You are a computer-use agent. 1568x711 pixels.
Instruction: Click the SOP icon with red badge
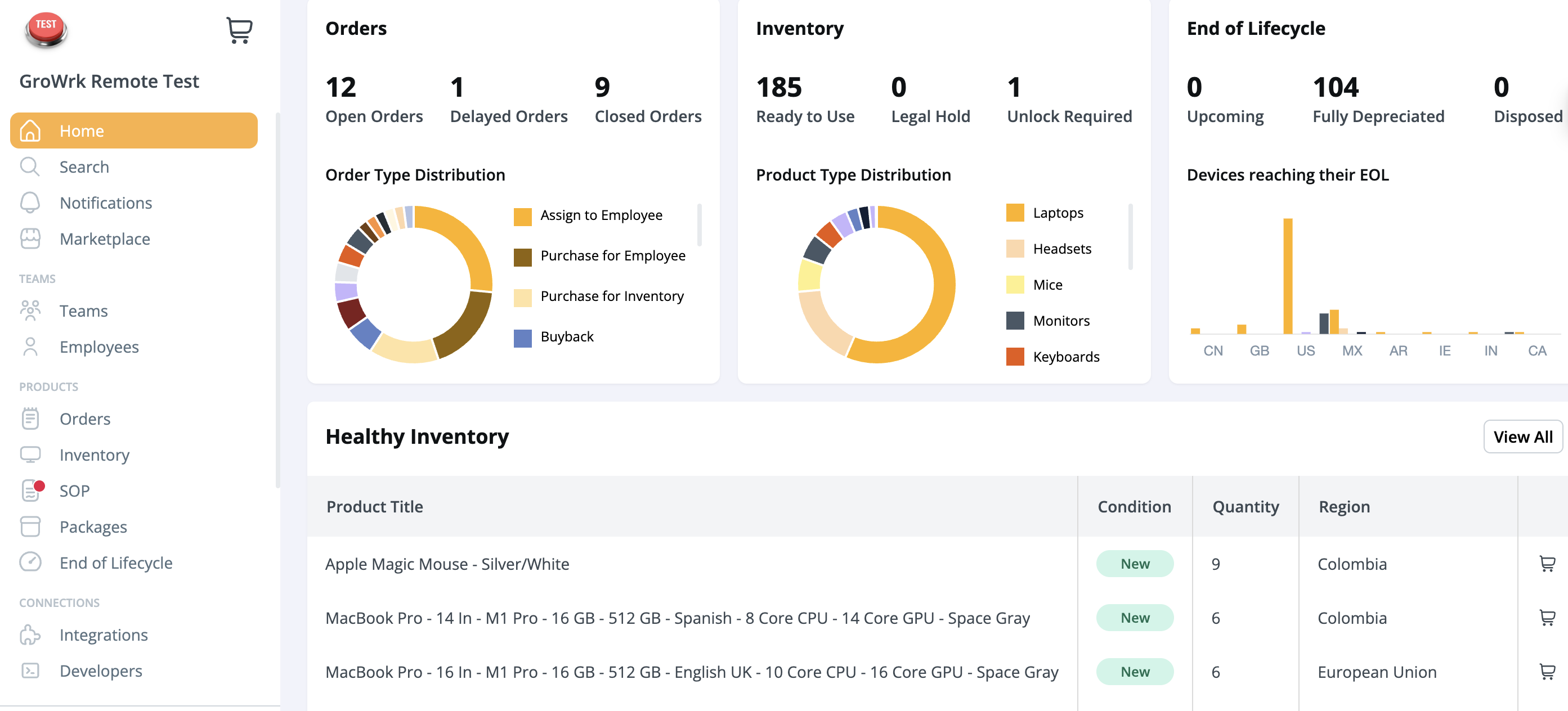point(32,490)
